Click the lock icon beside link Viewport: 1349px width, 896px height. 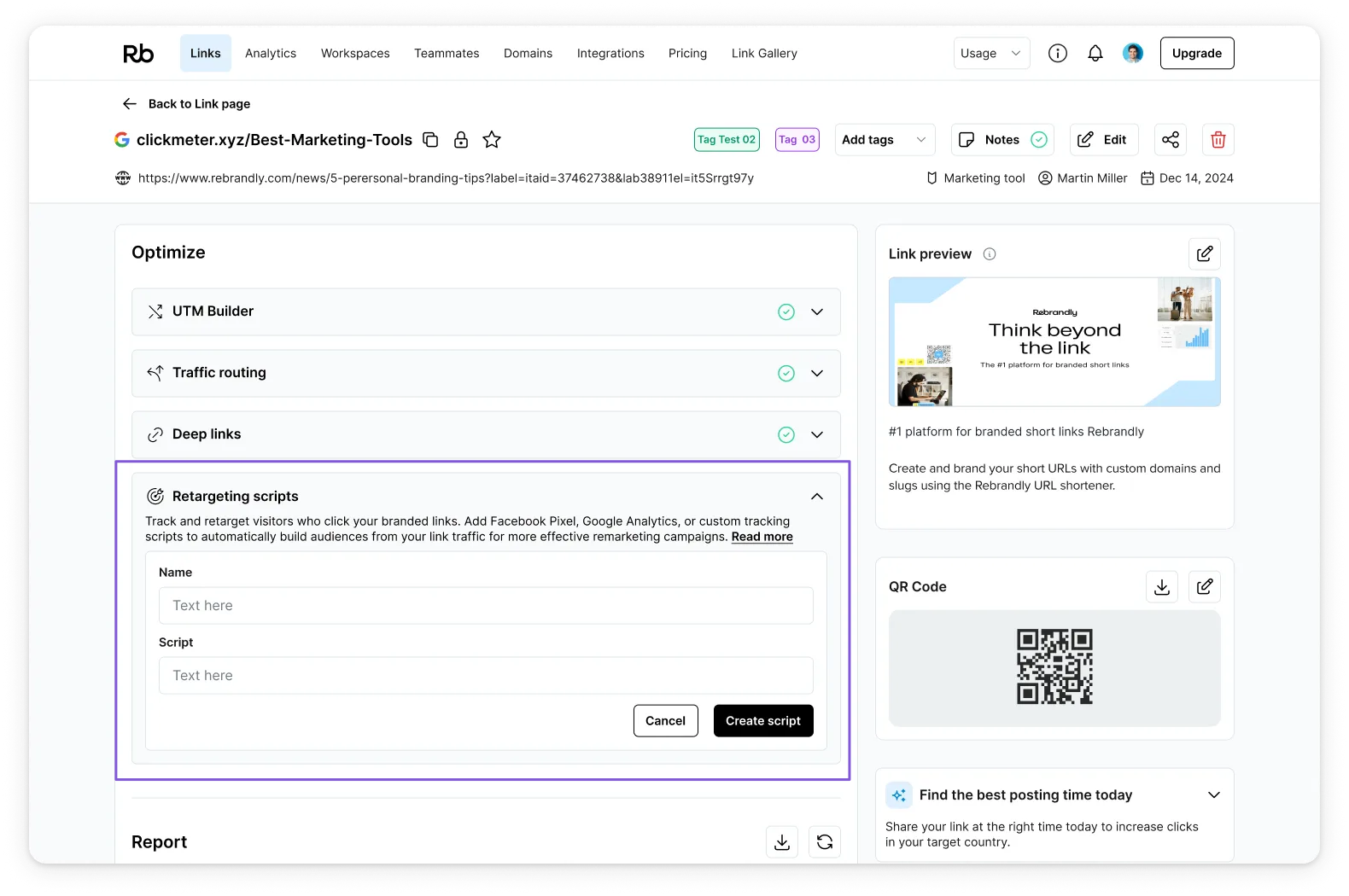coord(461,140)
